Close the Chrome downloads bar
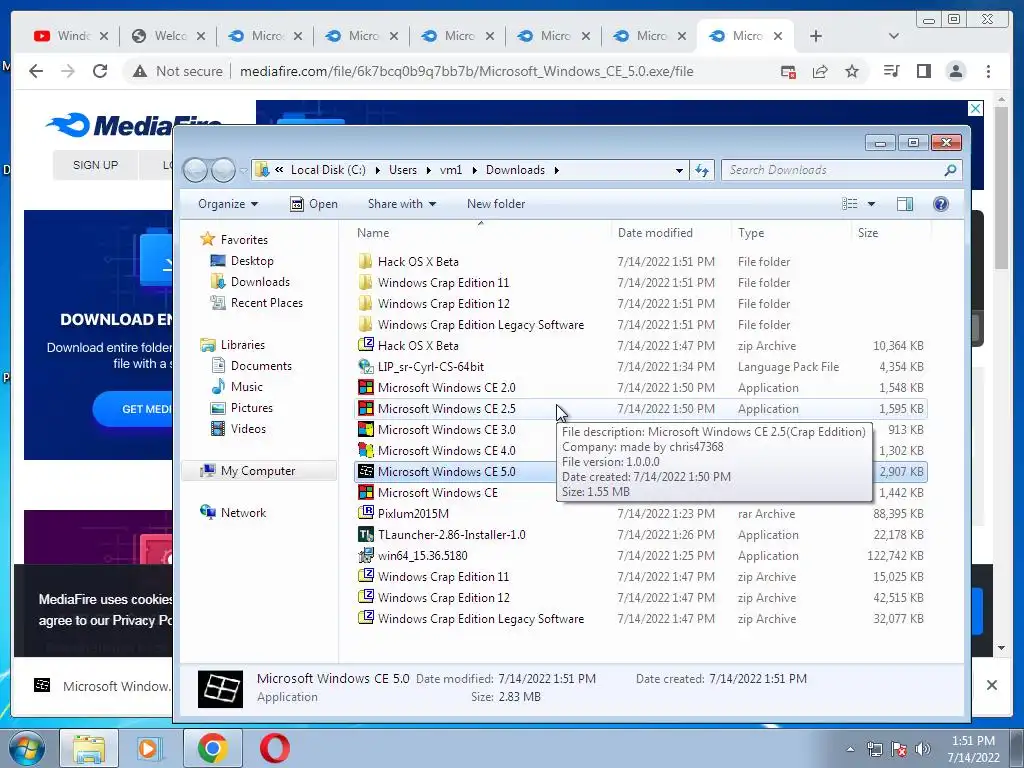Viewport: 1024px width, 768px height. pos(991,685)
